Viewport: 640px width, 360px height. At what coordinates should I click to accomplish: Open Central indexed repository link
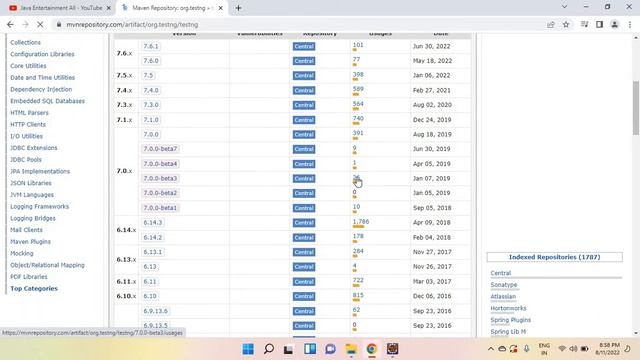tap(500, 273)
